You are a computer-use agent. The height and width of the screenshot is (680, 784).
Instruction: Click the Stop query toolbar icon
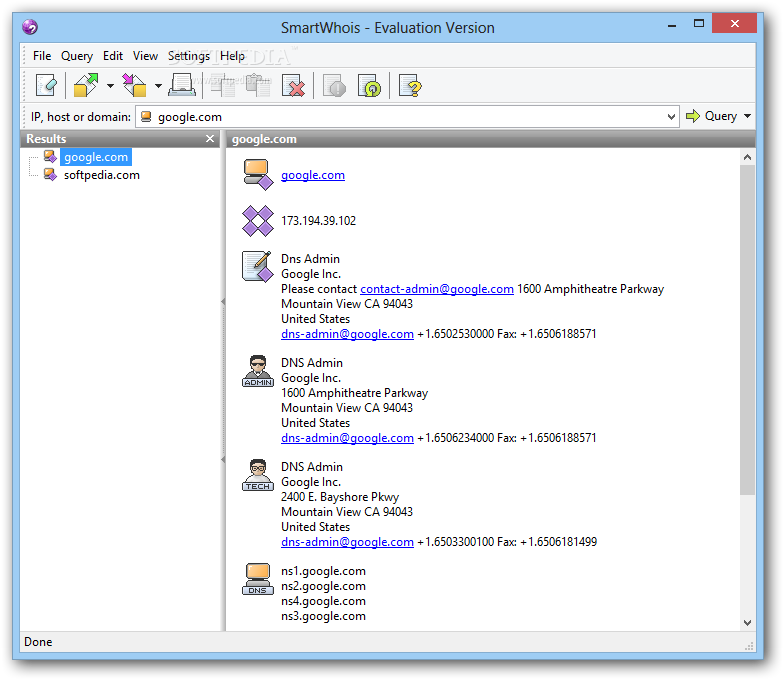tap(334, 86)
